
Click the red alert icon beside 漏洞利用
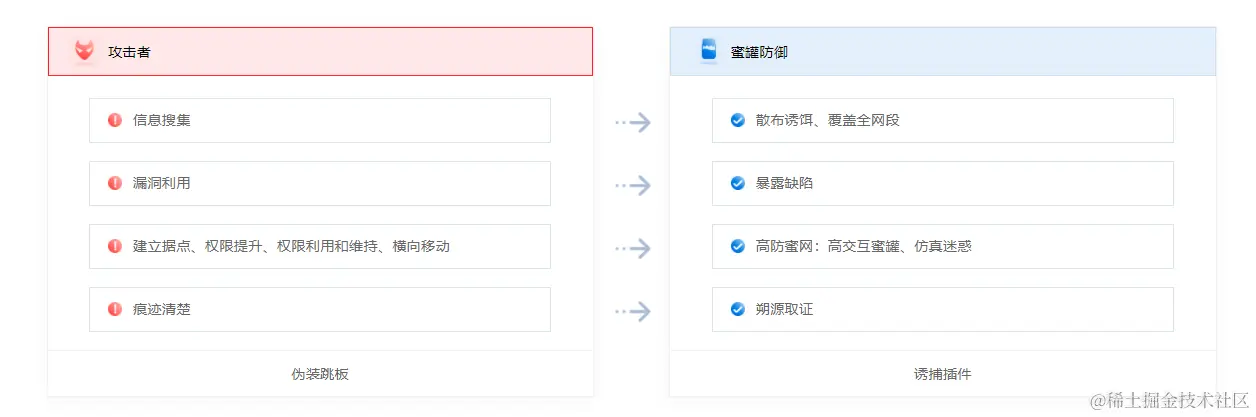pos(115,183)
